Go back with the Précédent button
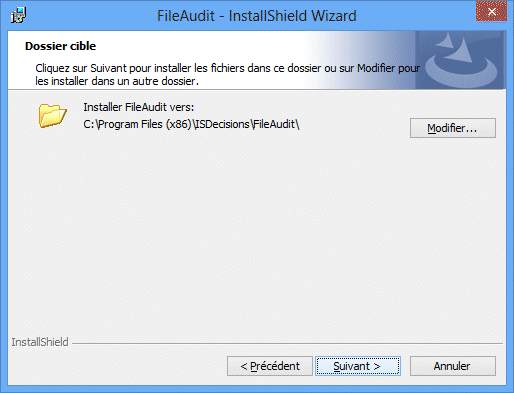514x393 pixels. 270,366
